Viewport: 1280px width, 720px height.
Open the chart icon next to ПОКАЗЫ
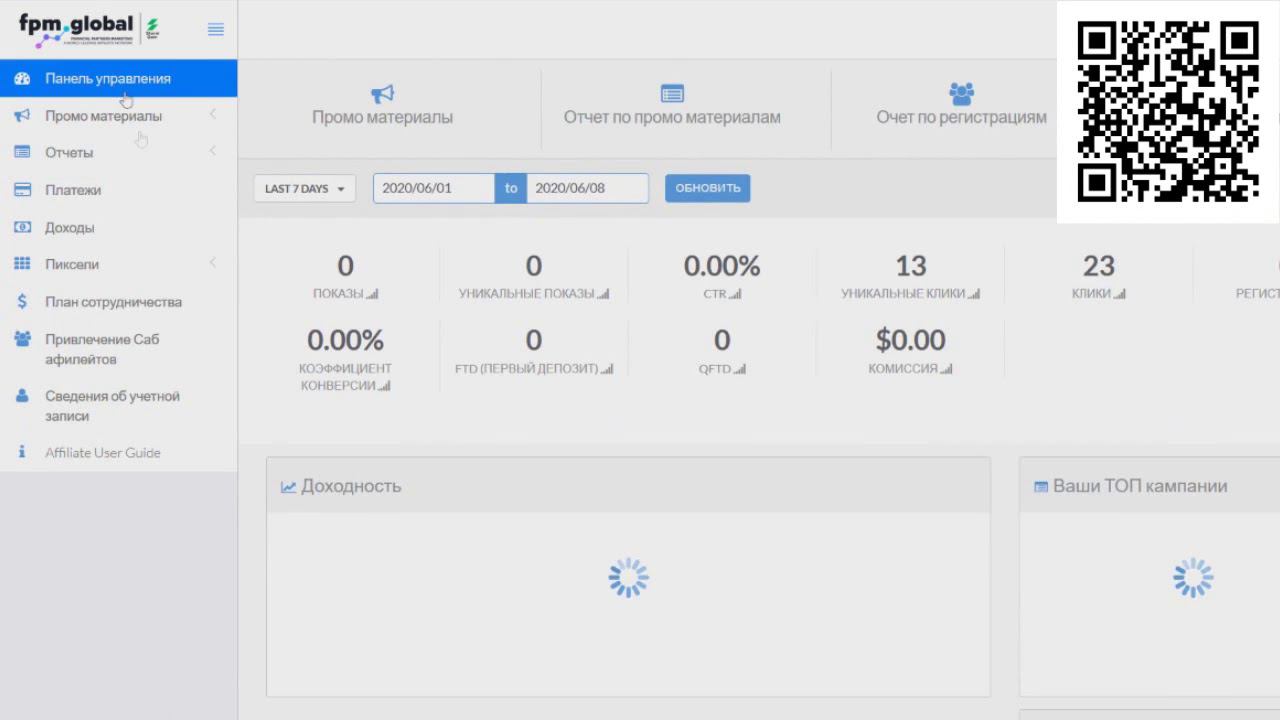pyautogui.click(x=372, y=294)
